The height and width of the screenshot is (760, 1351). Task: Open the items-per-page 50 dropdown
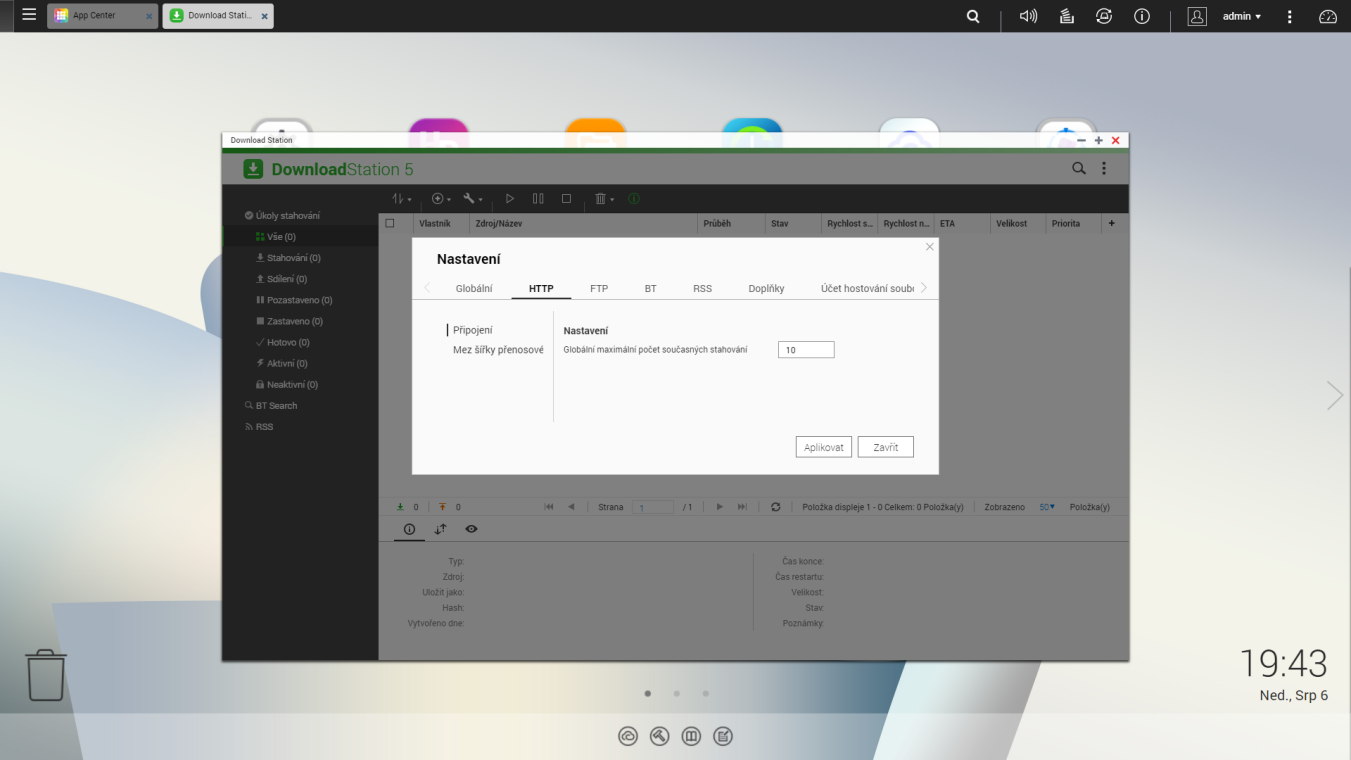pos(1047,507)
